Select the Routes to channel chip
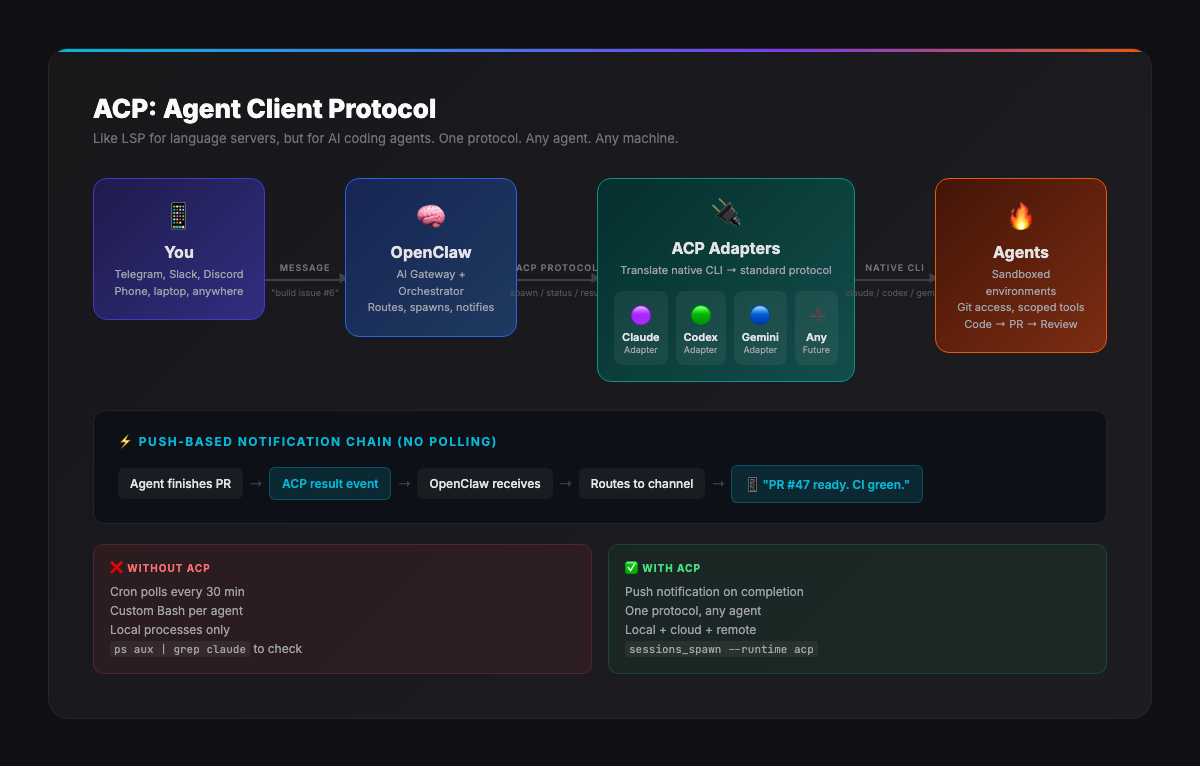Screen dimensions: 1200x766 (642, 484)
